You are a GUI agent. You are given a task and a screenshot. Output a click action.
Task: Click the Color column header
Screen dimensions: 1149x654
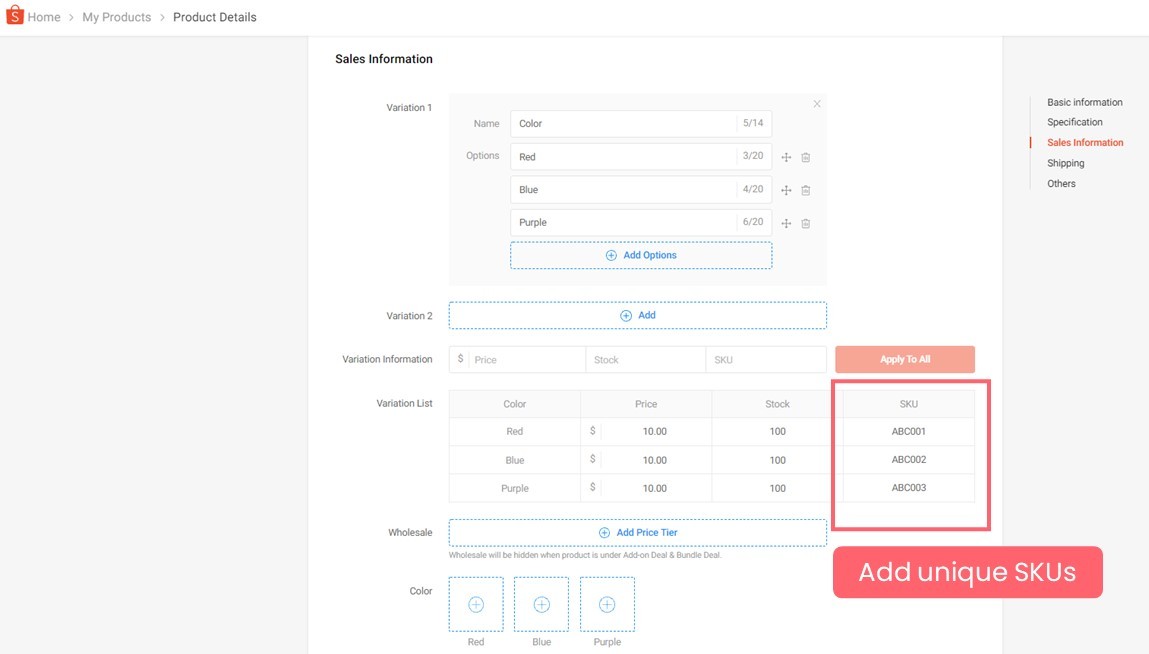coord(514,404)
